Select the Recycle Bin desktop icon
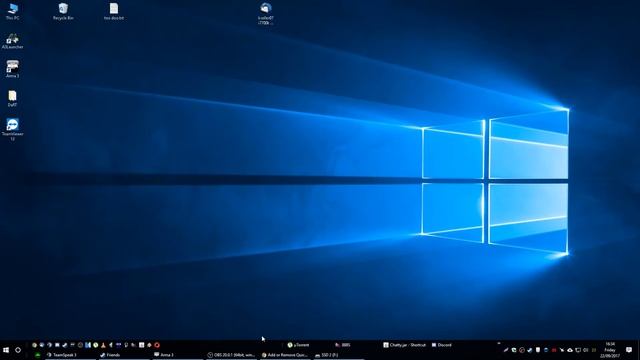The width and height of the screenshot is (640, 360). coord(63,11)
